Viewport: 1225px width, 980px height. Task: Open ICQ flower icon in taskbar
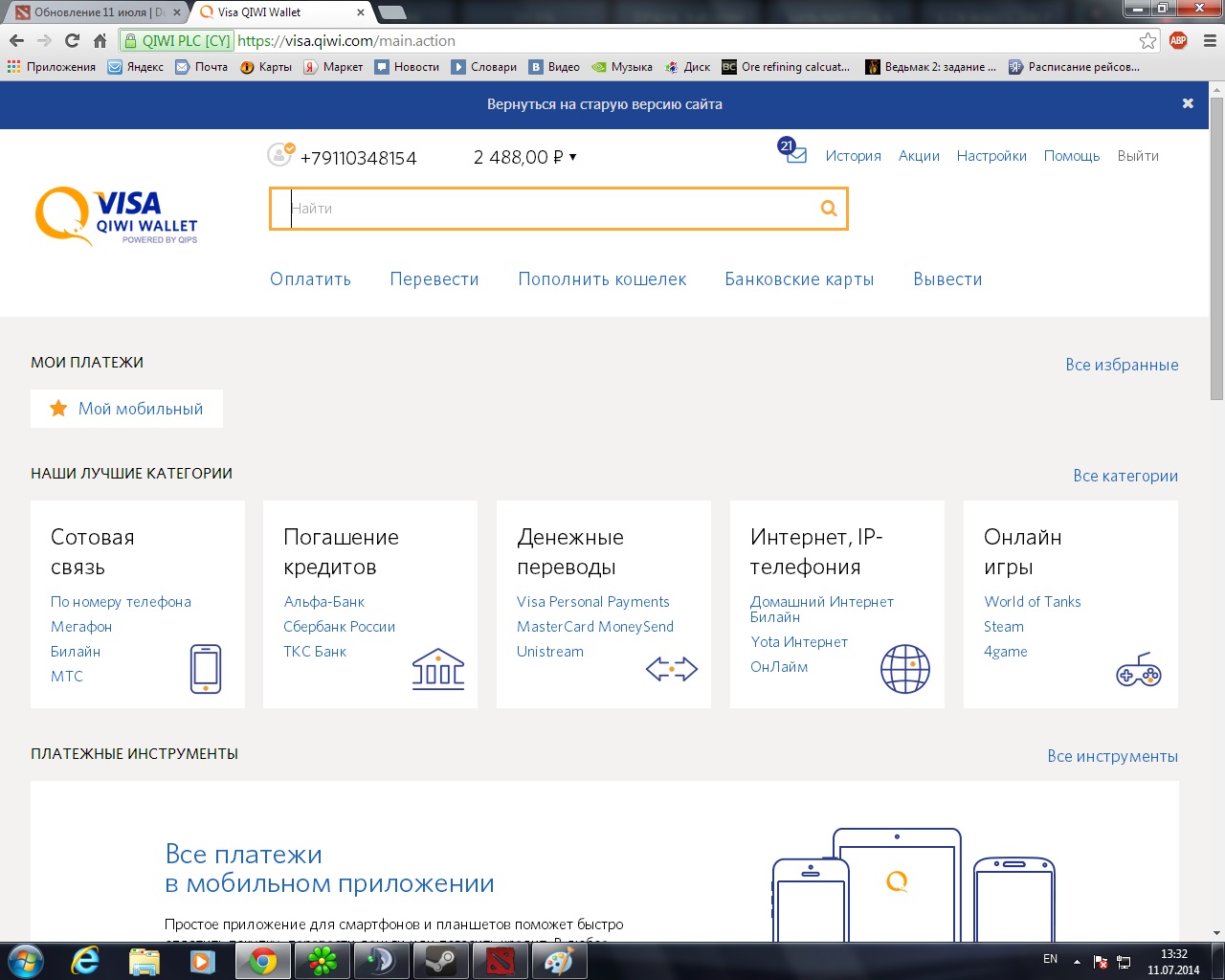click(322, 961)
